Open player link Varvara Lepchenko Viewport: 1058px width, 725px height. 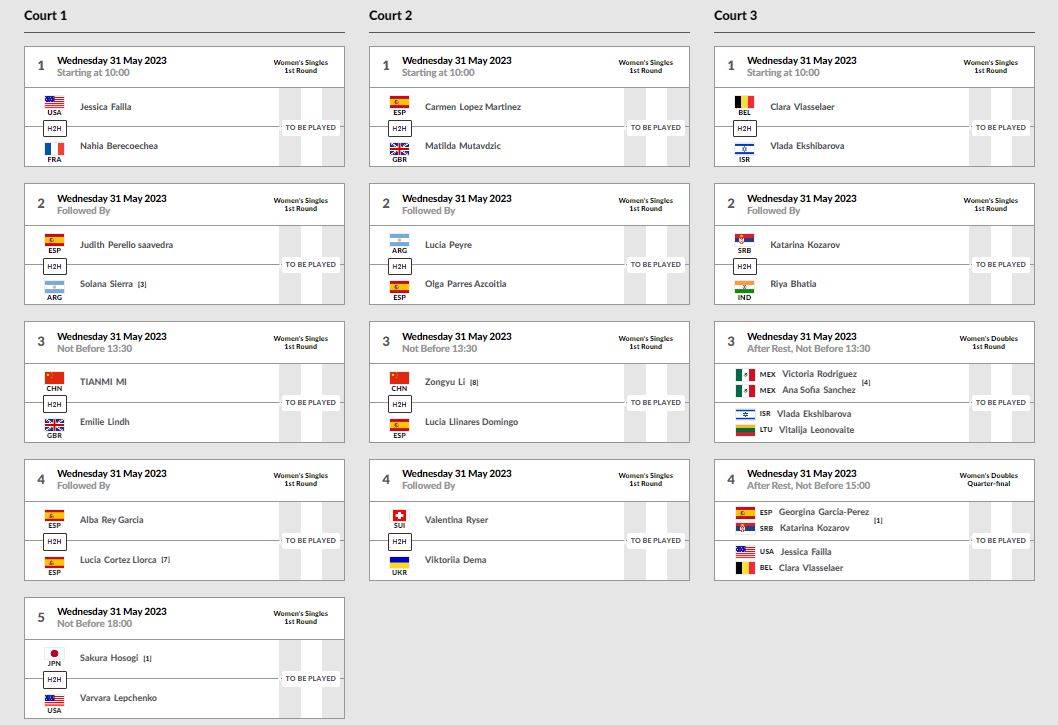(x=118, y=698)
